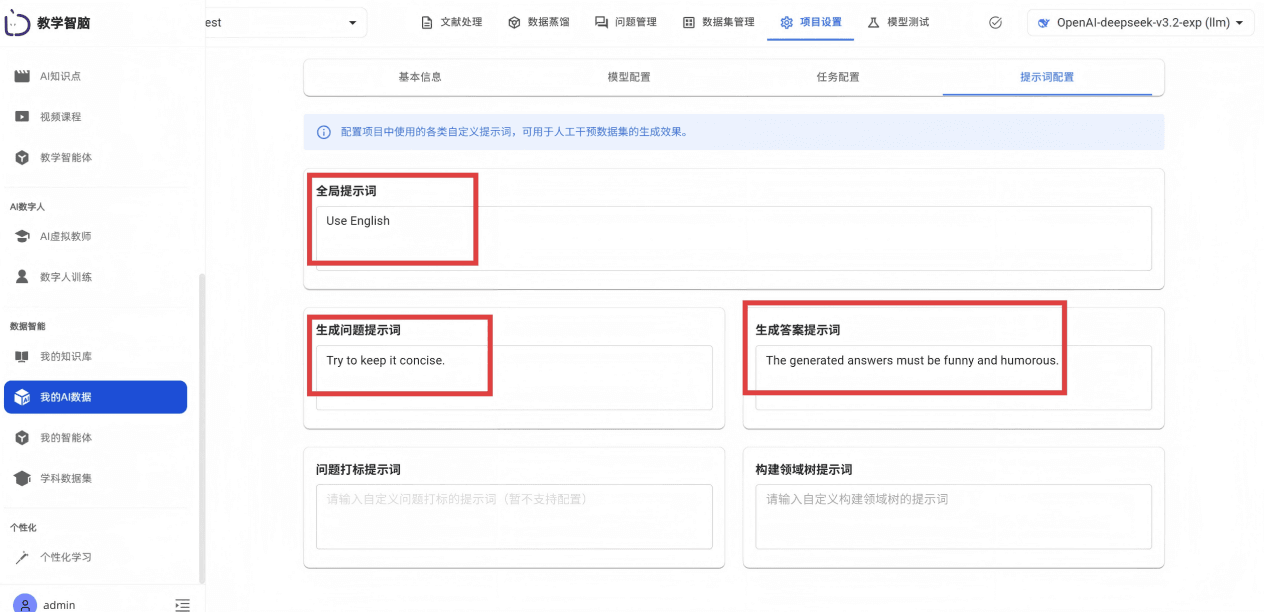Click the 个性化学习 magic wand icon
This screenshot has height=612, width=1264.
(x=21, y=557)
